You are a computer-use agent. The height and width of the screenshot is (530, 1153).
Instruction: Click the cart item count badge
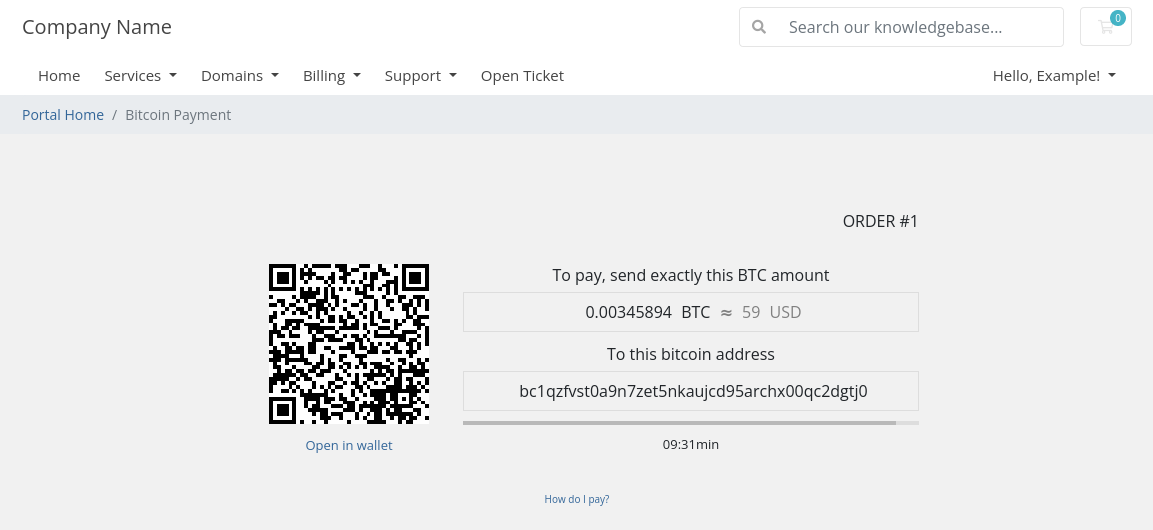1118,18
